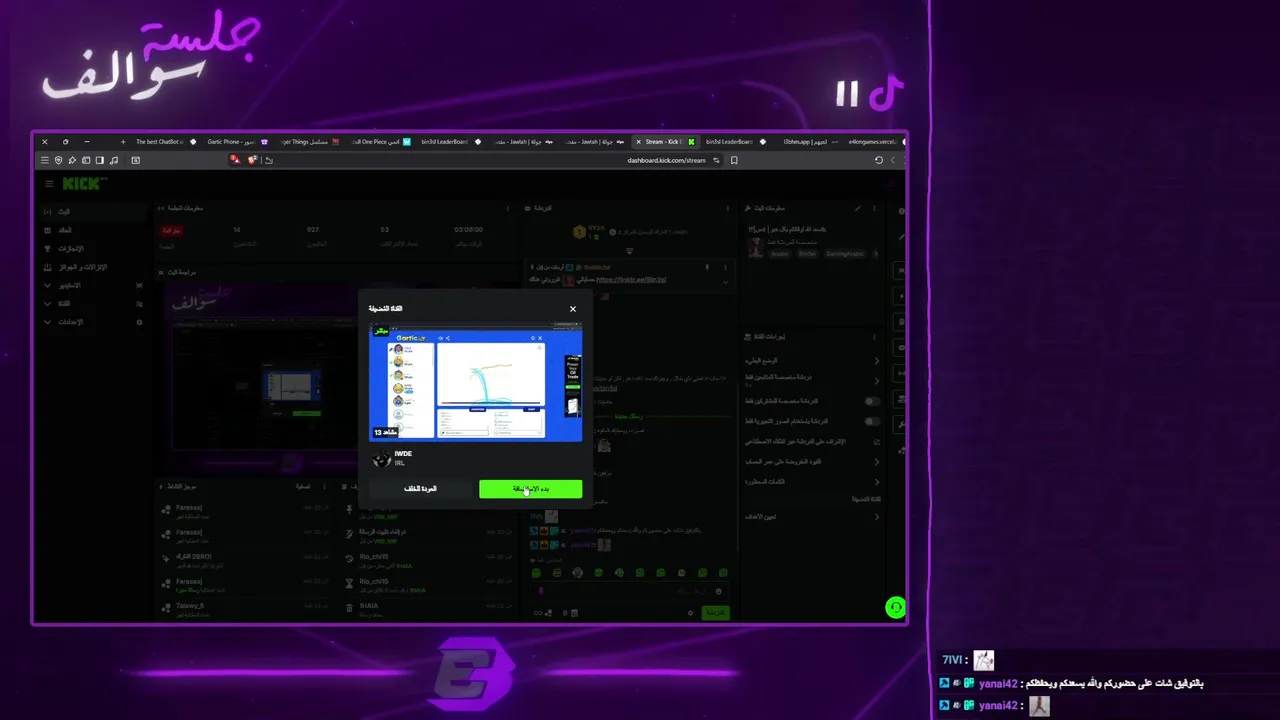Click the music note toolbar icon
Screen dimensions: 1280x720
(113, 160)
